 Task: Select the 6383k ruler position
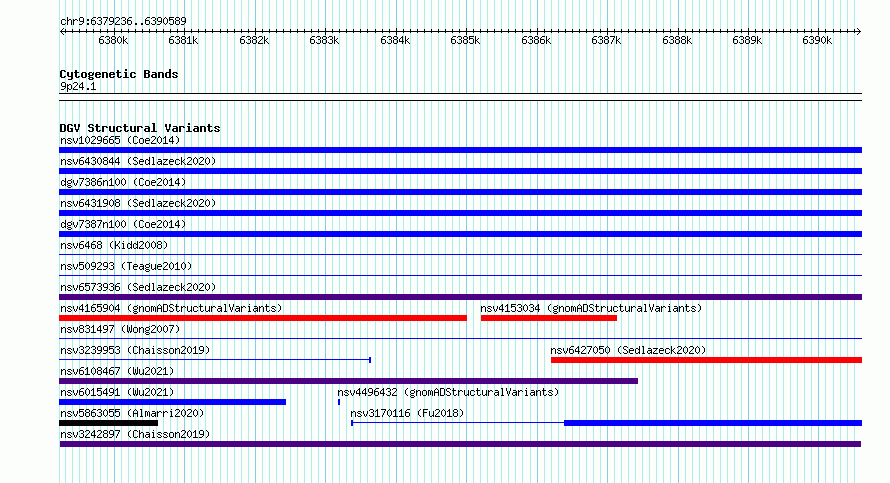click(x=324, y=40)
